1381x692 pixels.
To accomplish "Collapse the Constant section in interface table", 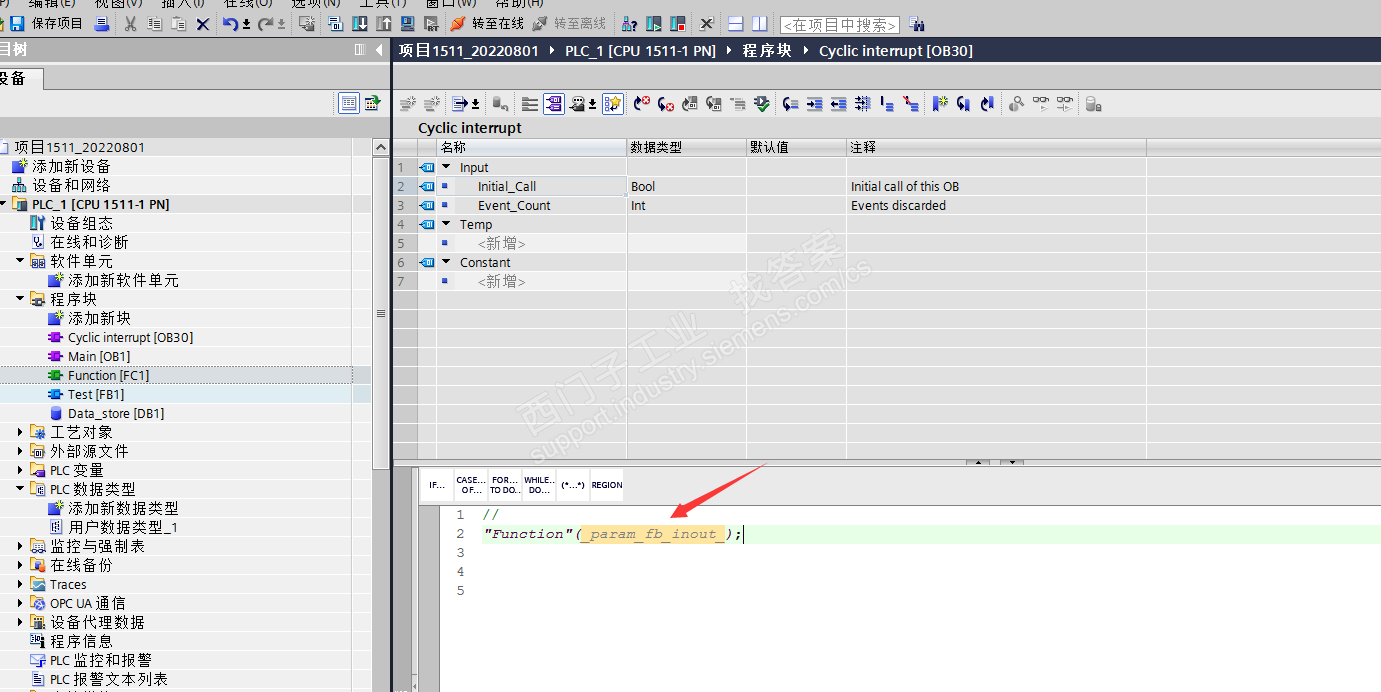I will (446, 262).
